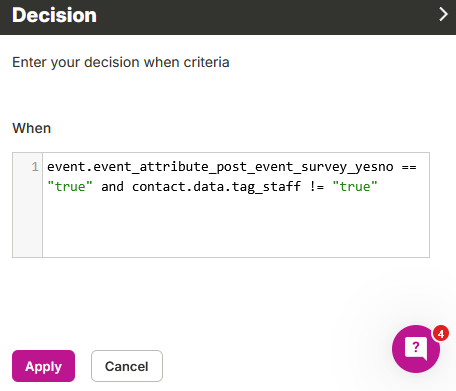Click the Decision panel title

54,15
